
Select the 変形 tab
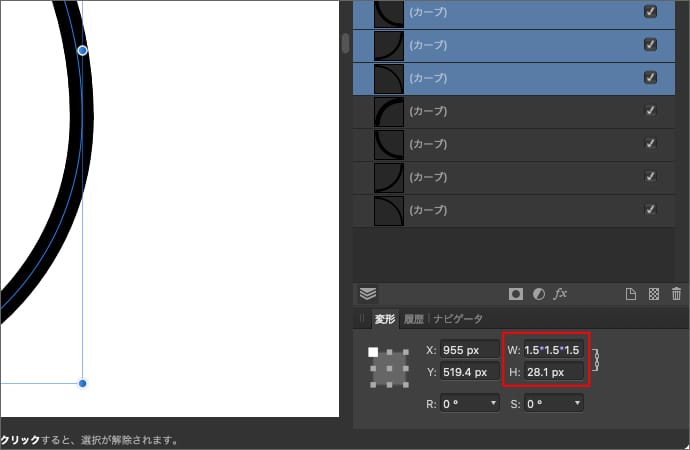(x=385, y=319)
